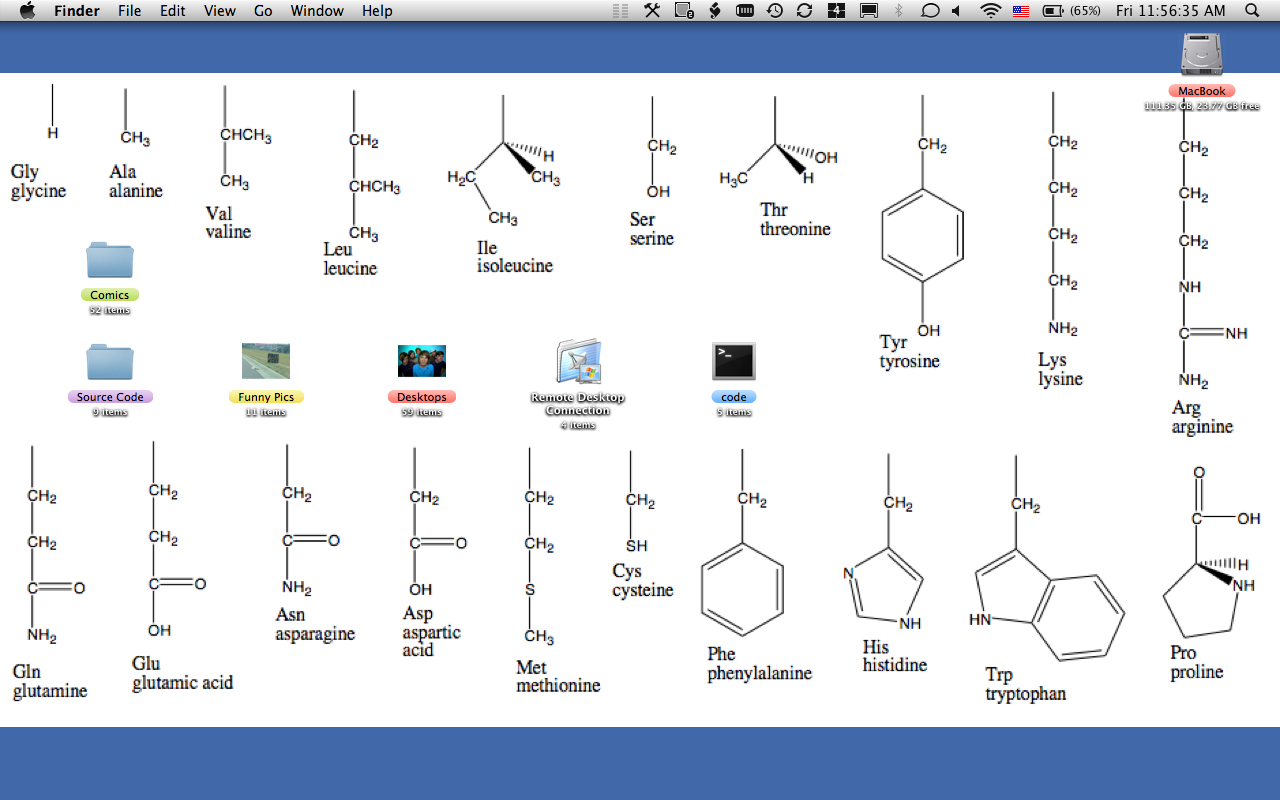The width and height of the screenshot is (1280, 800).
Task: Select the Remote Desktop Connection icon
Action: click(x=578, y=361)
